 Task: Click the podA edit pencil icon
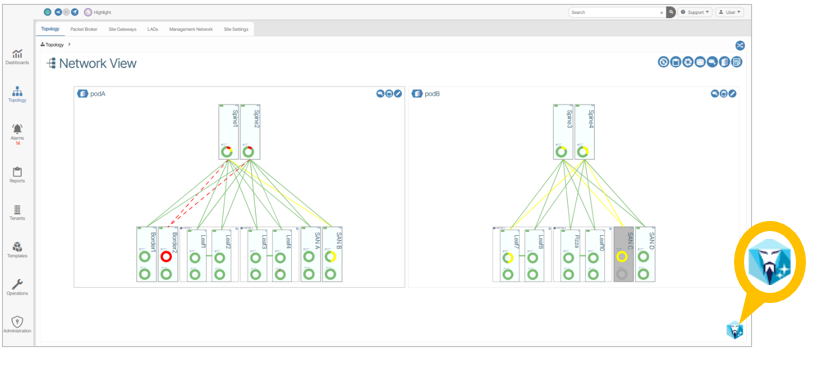point(398,94)
